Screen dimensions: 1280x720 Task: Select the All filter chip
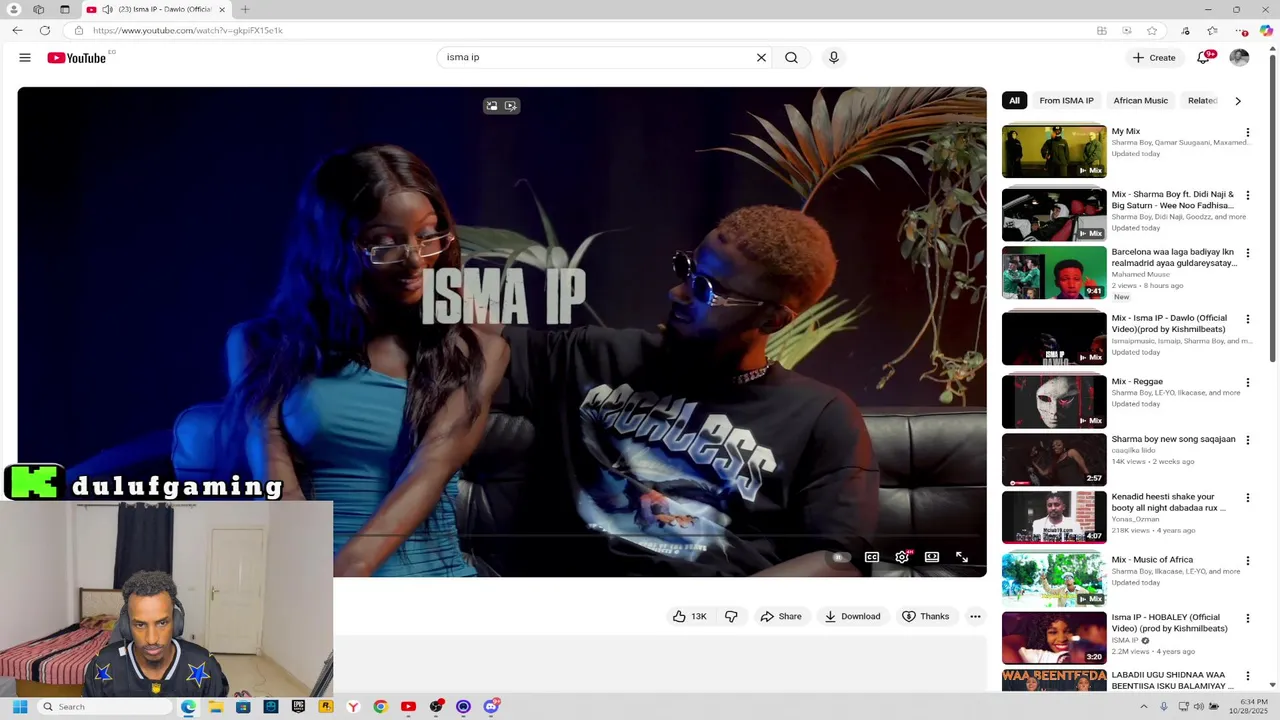click(1014, 101)
